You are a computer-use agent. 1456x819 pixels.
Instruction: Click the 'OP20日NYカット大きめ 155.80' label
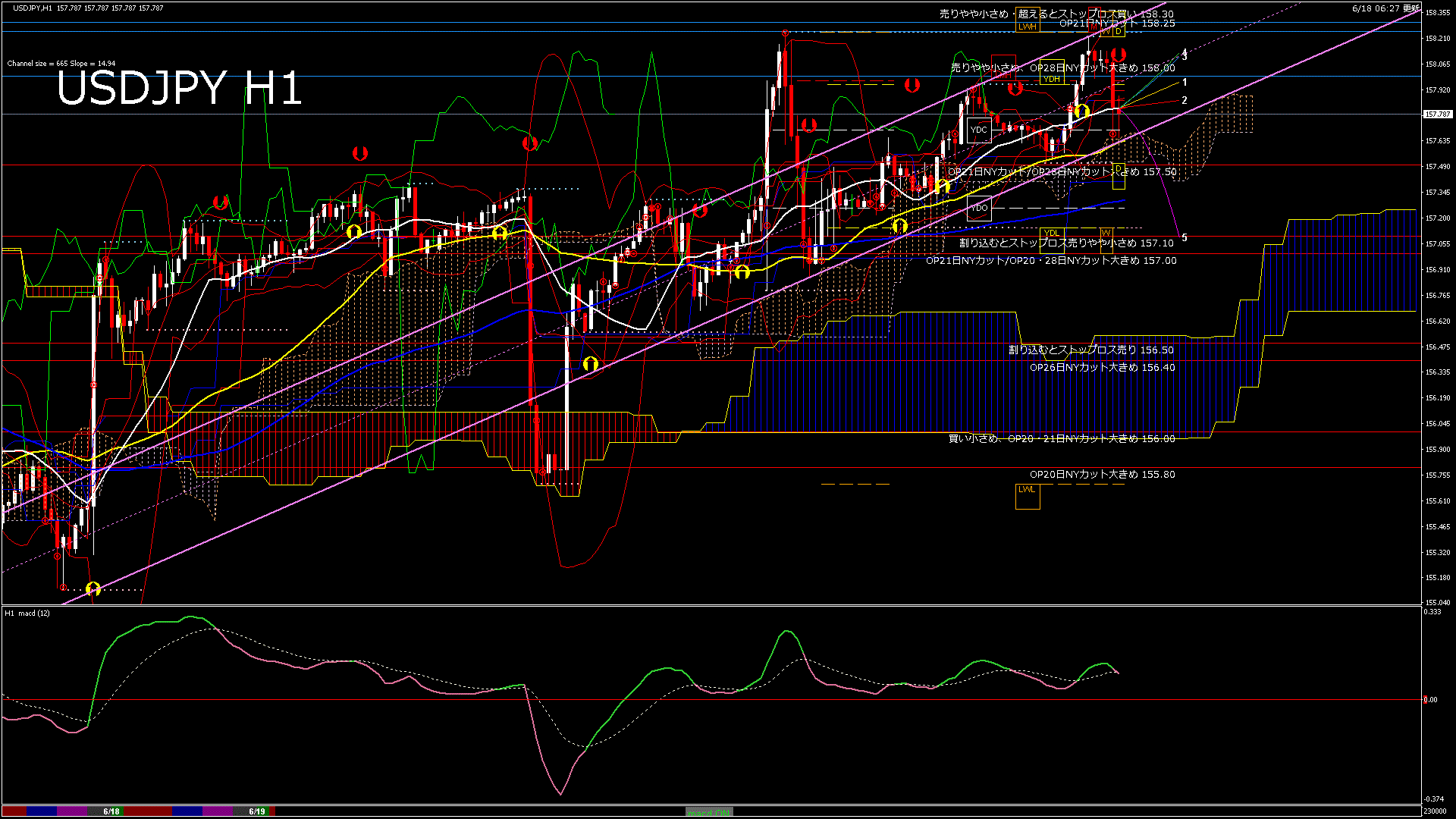1102,474
